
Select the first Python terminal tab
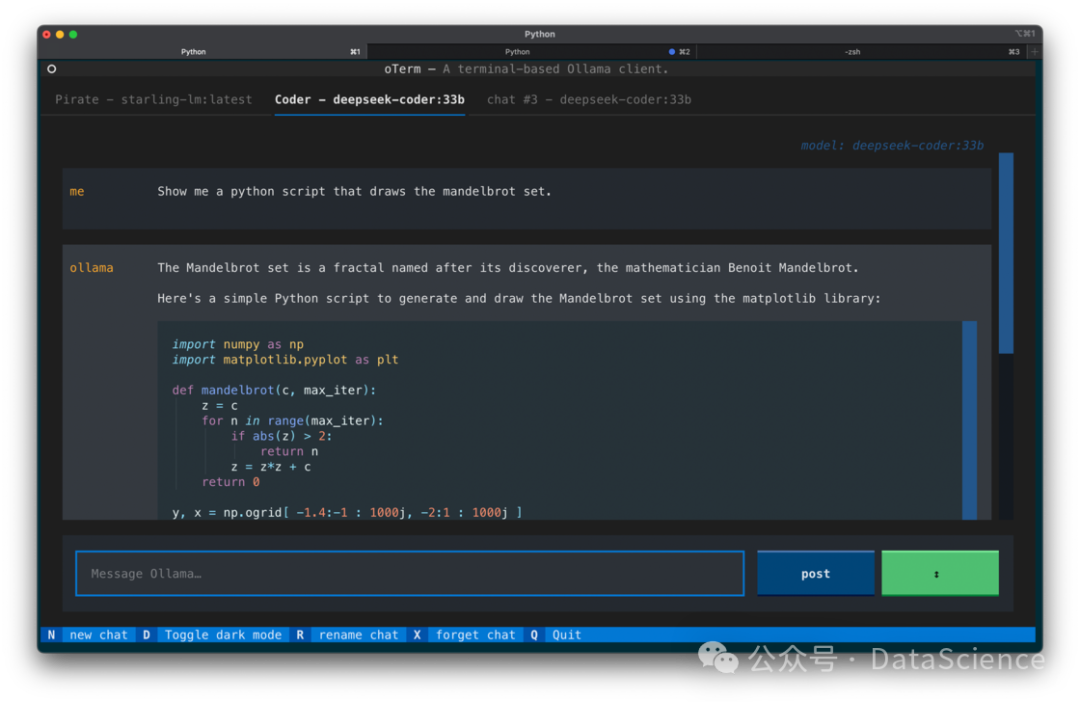coord(193,51)
